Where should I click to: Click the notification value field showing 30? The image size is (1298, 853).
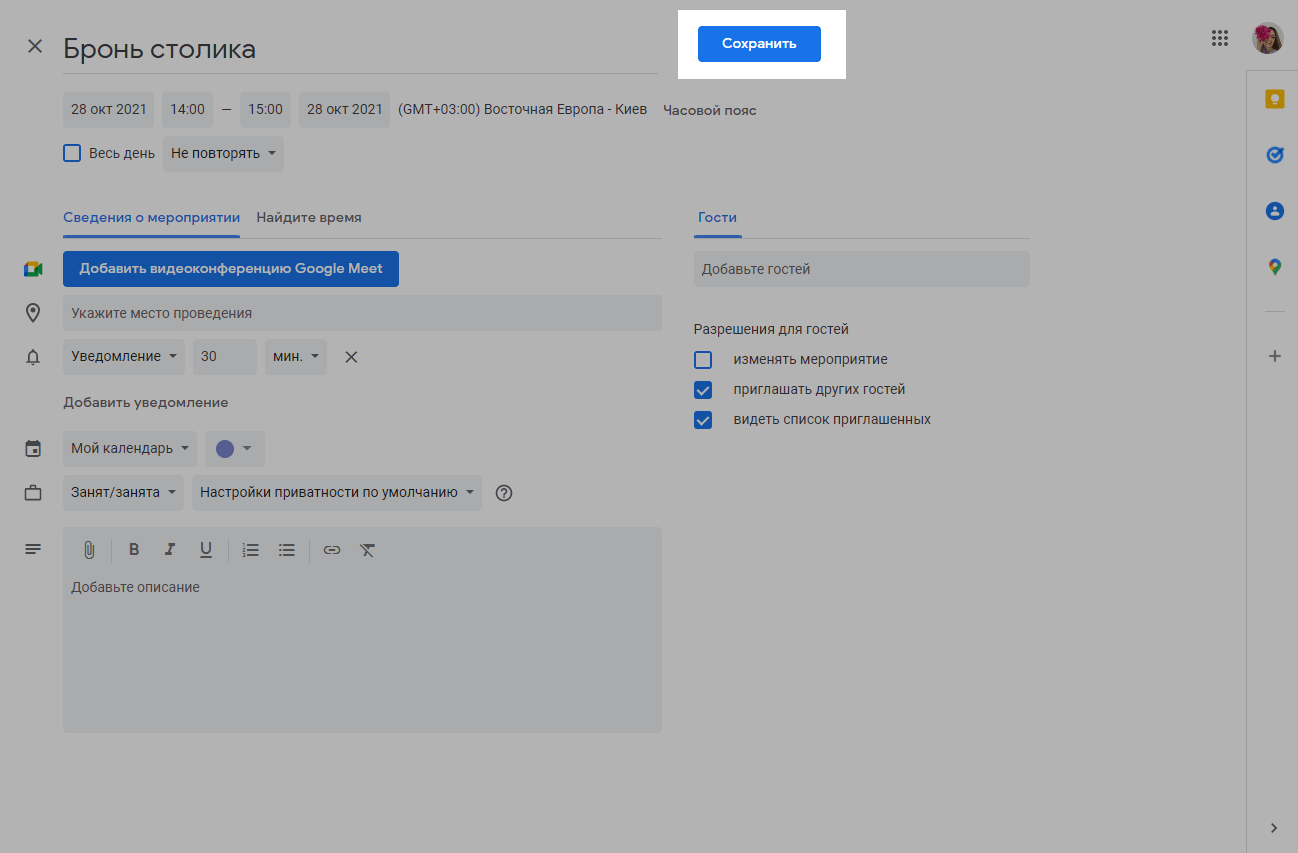pyautogui.click(x=225, y=357)
